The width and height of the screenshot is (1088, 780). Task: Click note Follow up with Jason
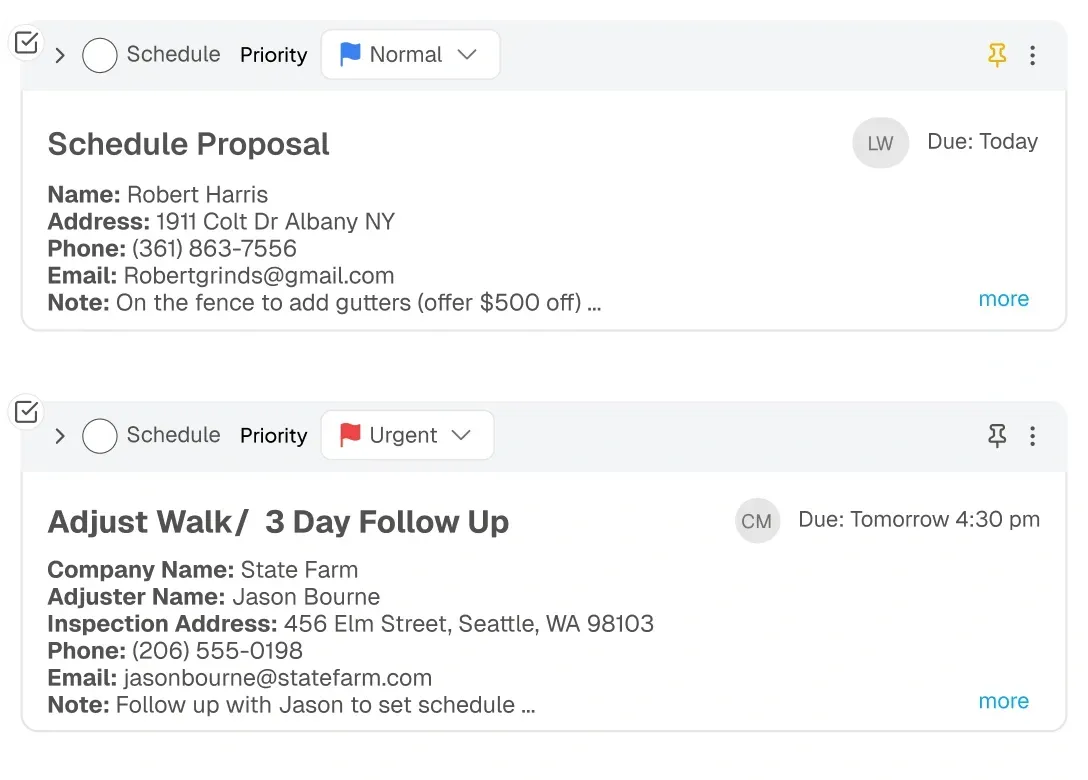click(325, 705)
